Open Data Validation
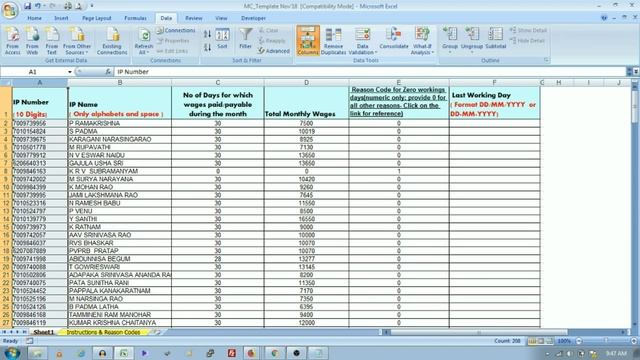Viewport: 640px width, 360px height. coord(362,41)
